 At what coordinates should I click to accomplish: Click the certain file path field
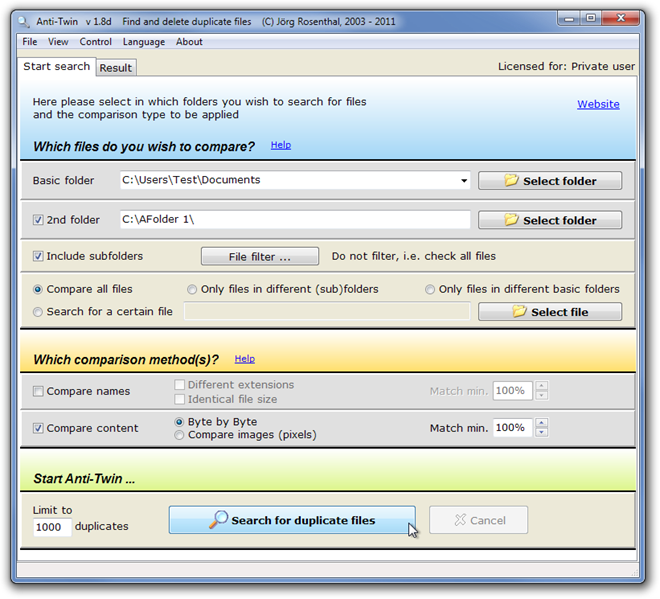click(327, 311)
